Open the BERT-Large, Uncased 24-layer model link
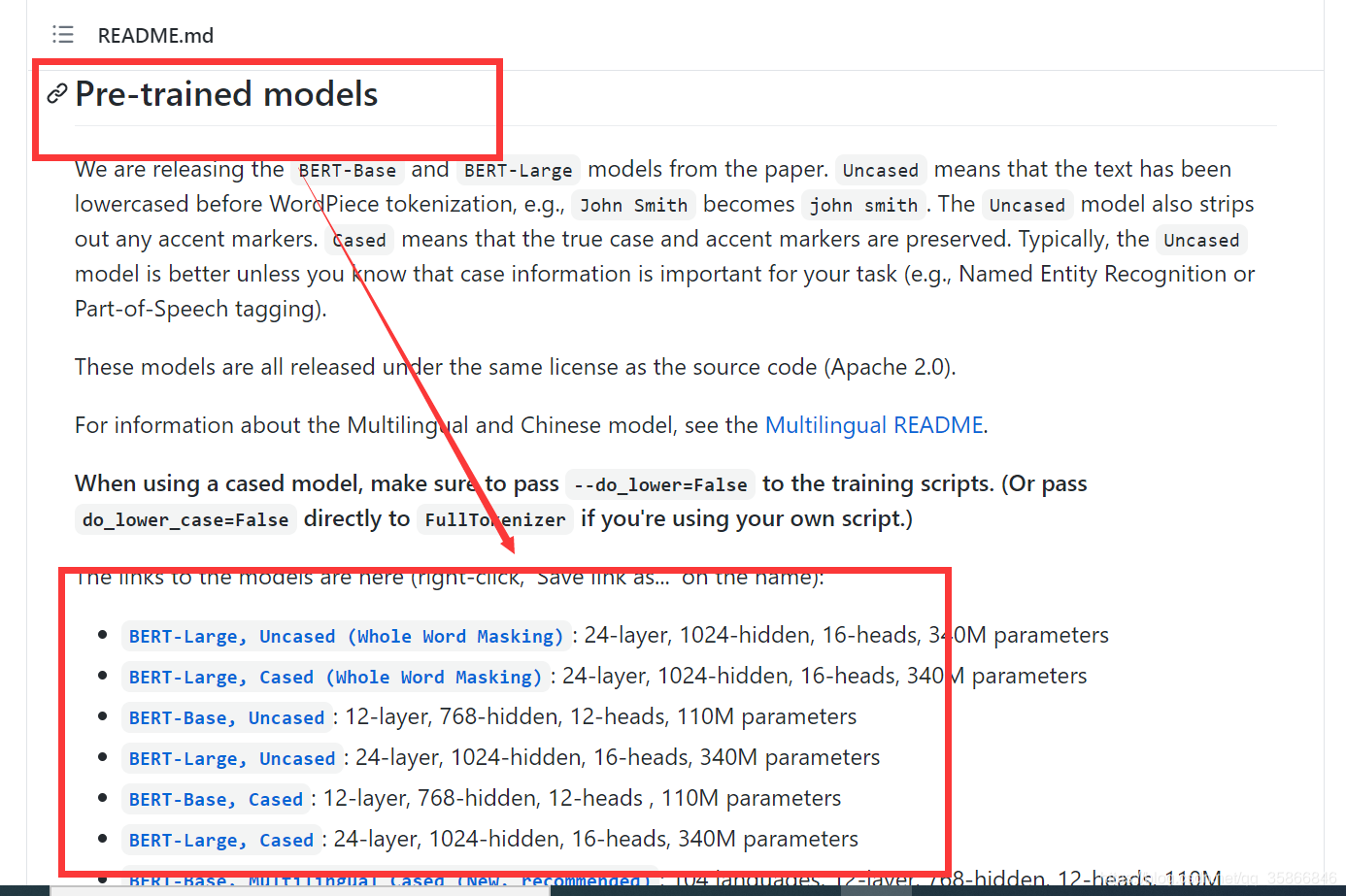1346x896 pixels. click(x=232, y=758)
